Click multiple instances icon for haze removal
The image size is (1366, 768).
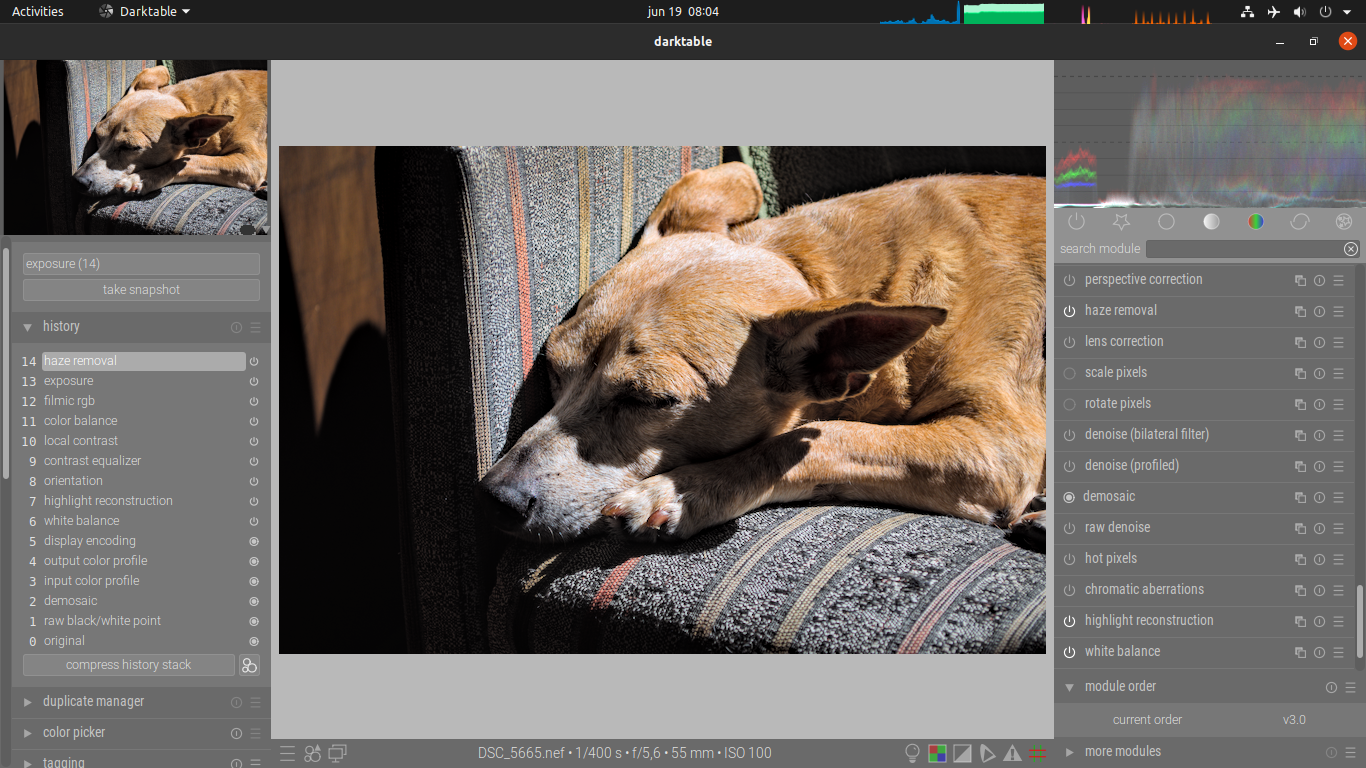click(x=1300, y=311)
